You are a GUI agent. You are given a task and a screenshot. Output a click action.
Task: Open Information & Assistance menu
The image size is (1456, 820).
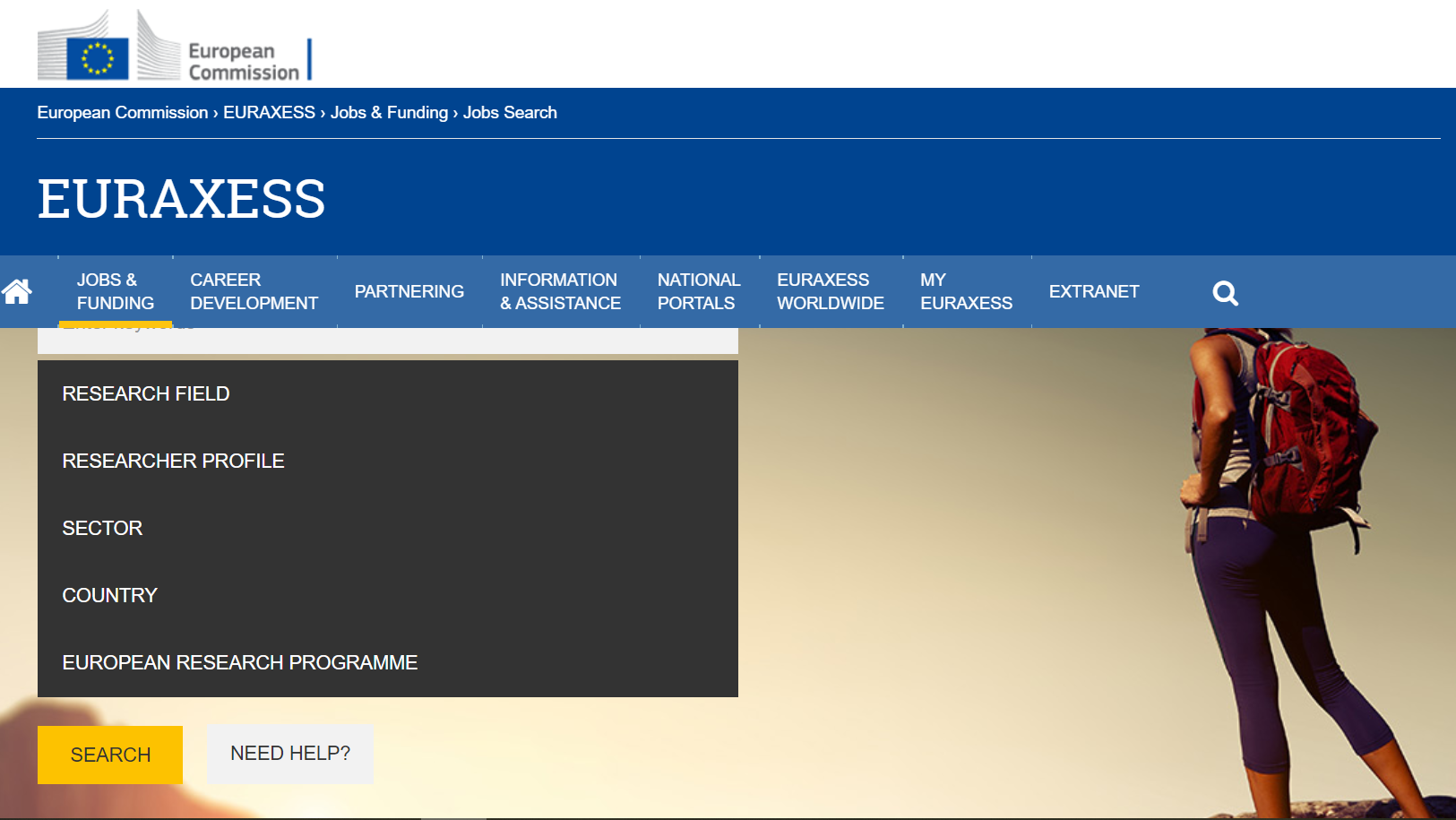coord(561,292)
